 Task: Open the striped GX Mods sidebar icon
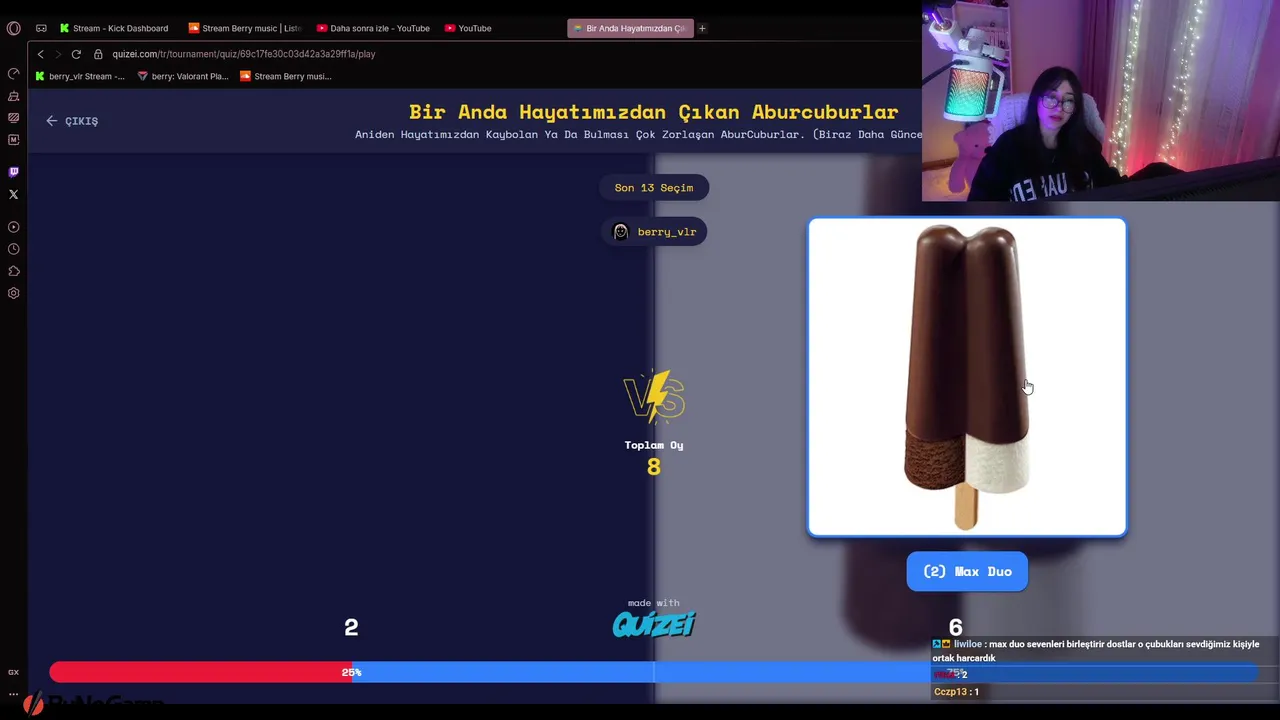(x=13, y=118)
